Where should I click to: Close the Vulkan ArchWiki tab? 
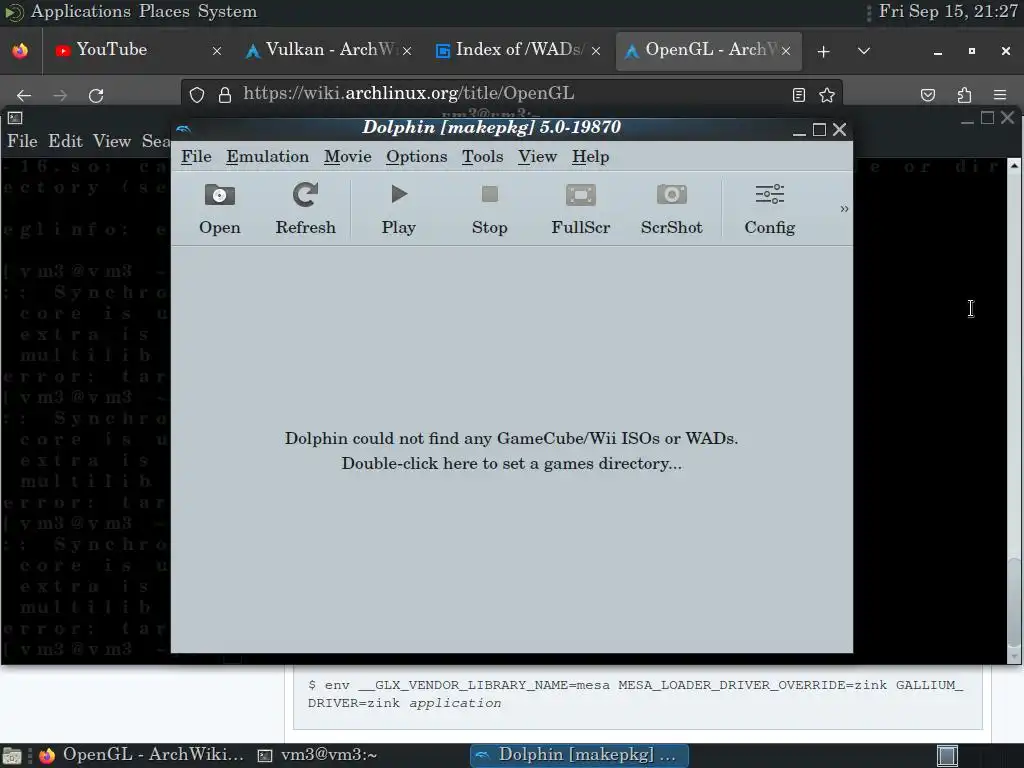(x=407, y=50)
